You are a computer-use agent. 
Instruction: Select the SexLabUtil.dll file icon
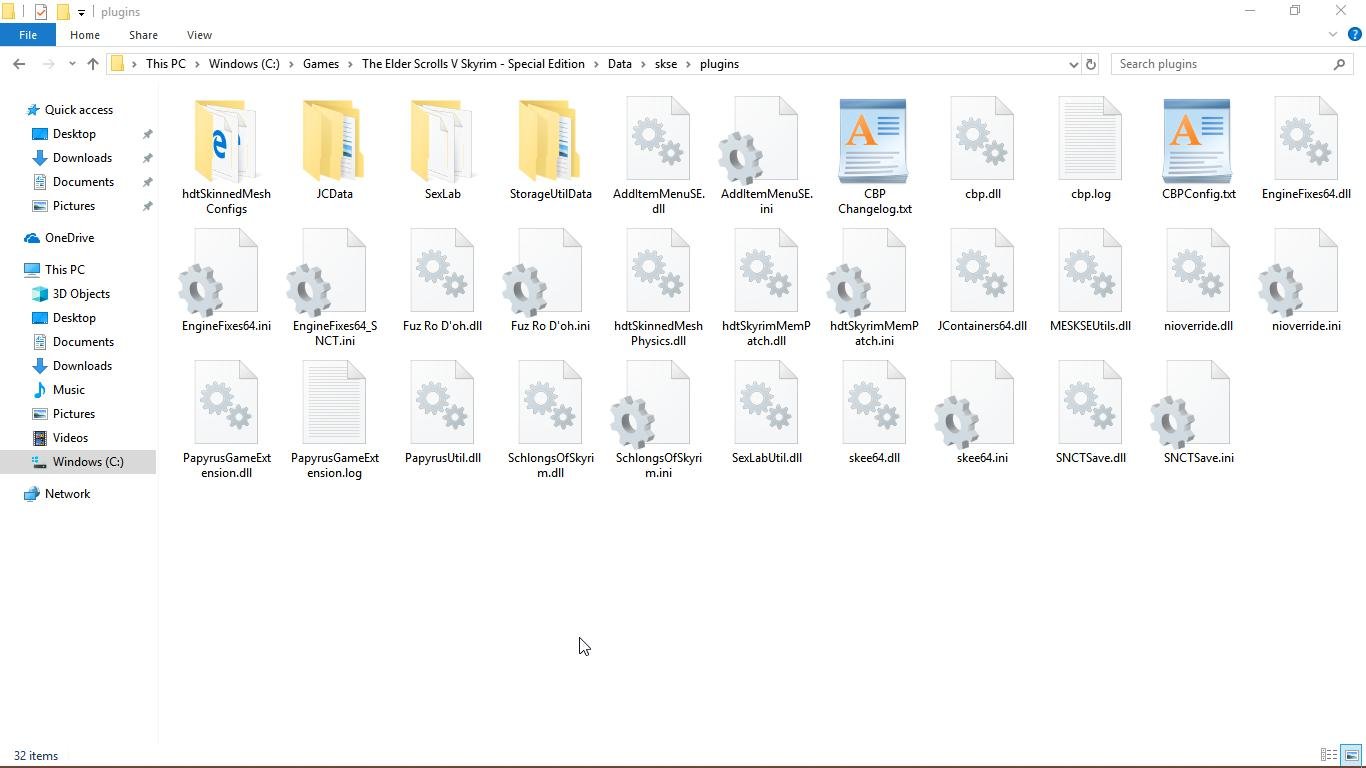pos(766,404)
